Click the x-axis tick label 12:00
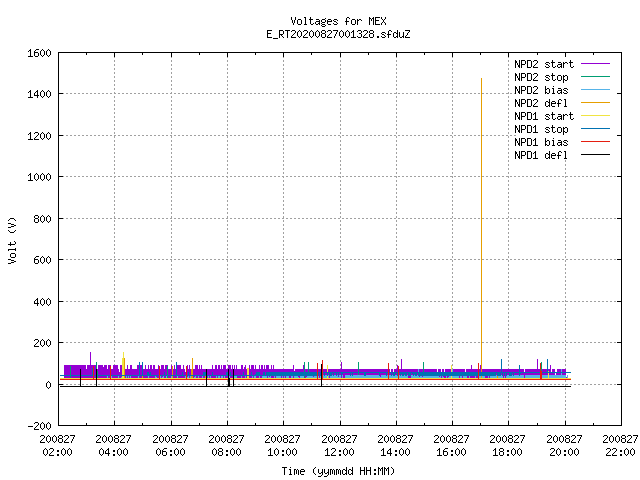This screenshot has width=640, height=480. 339,452
